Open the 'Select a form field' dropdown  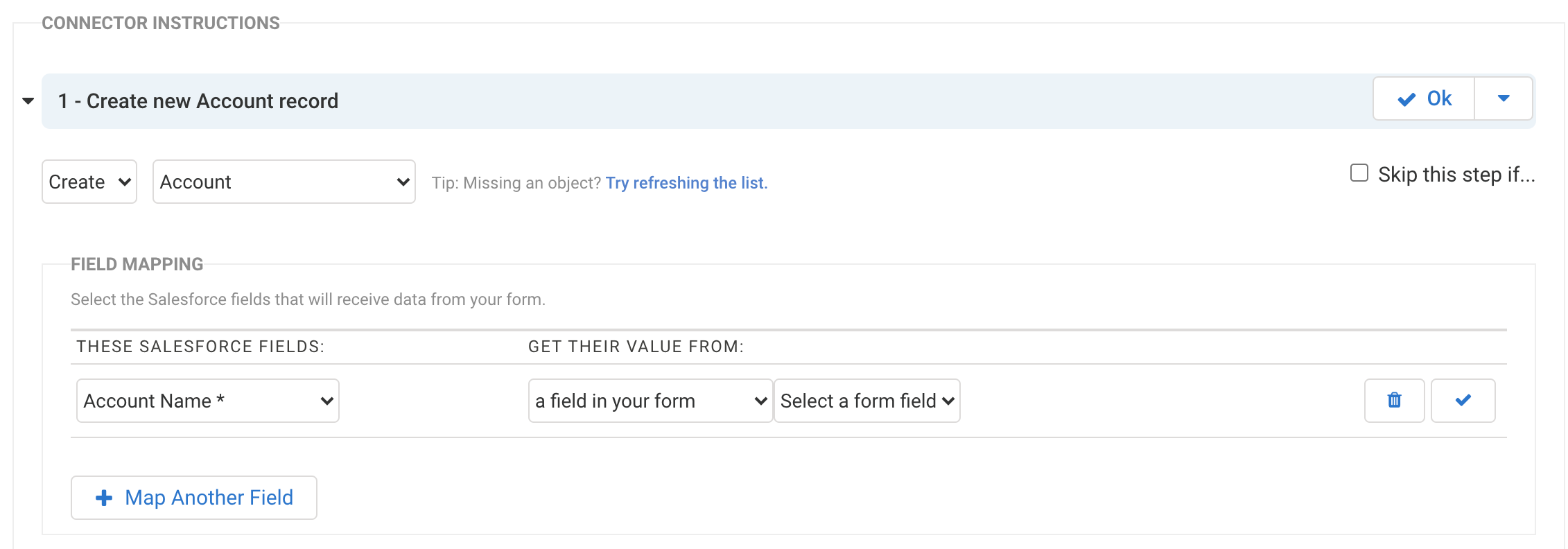point(866,401)
